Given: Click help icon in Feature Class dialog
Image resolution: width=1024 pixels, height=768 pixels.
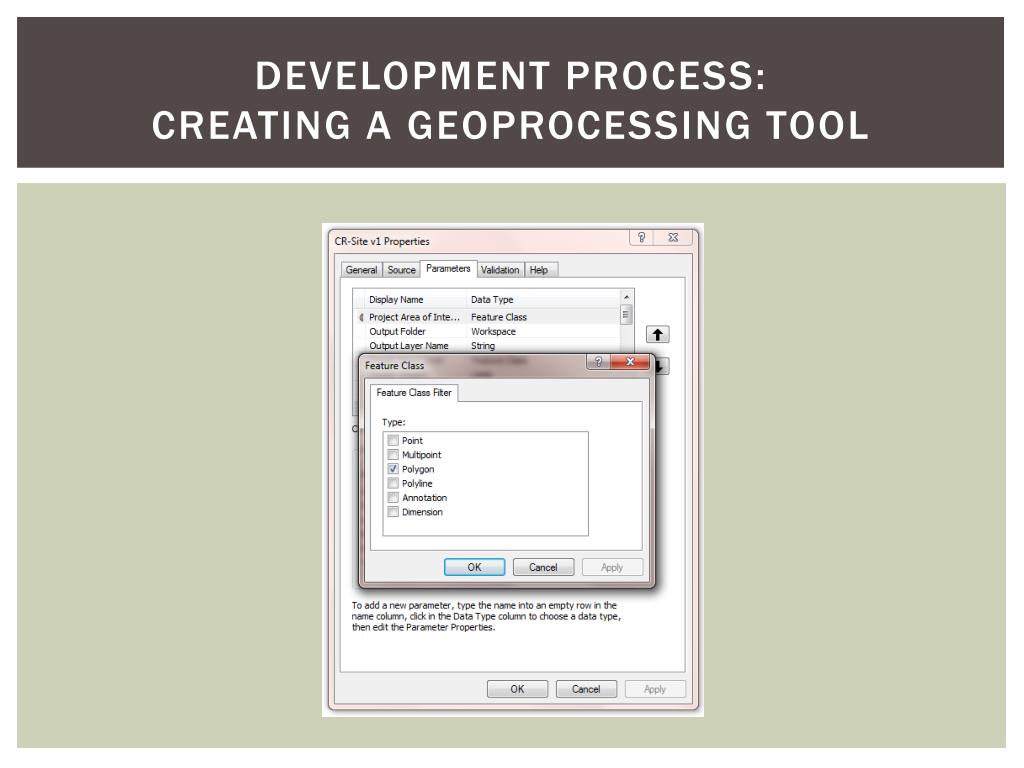Looking at the screenshot, I should (x=598, y=362).
